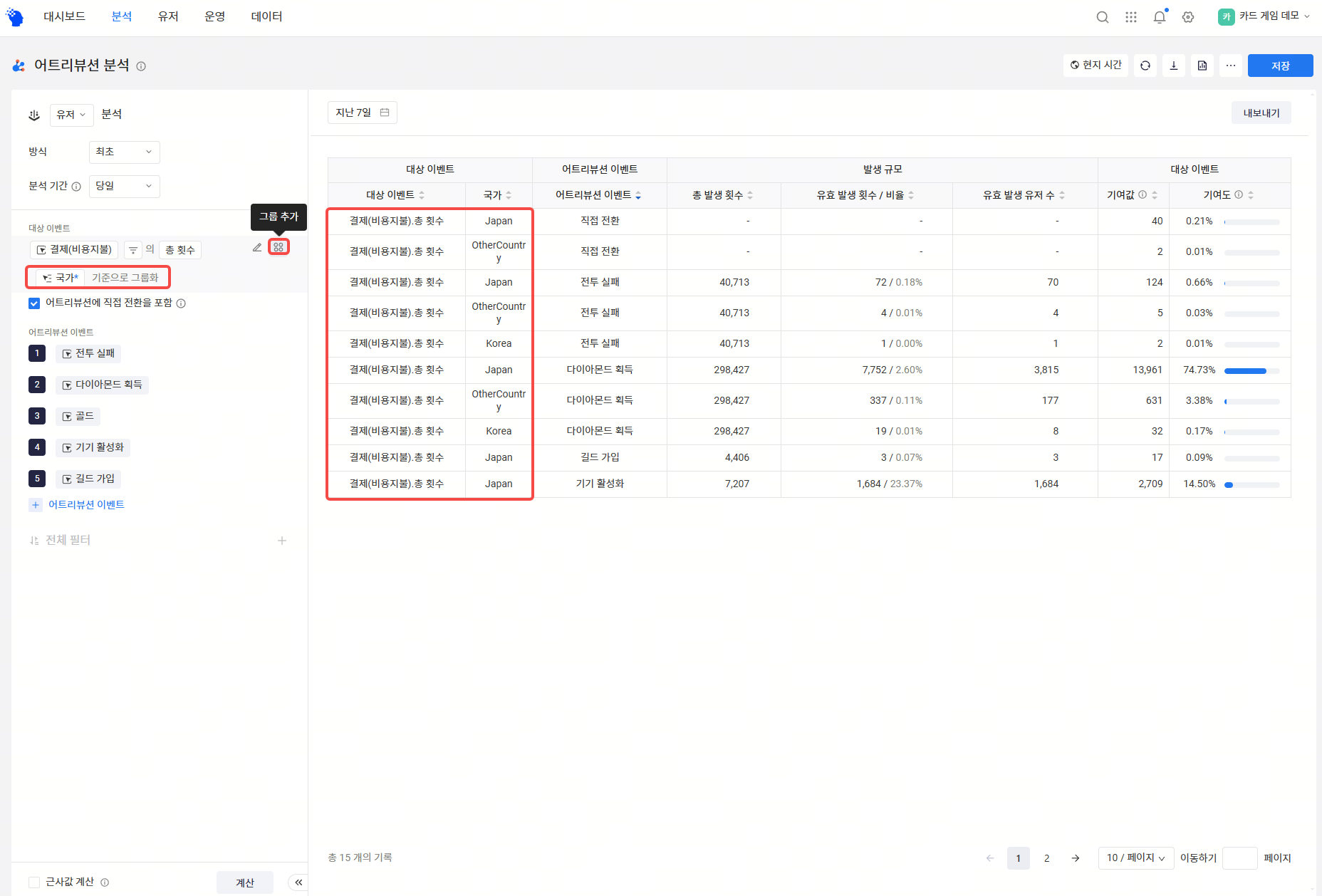Open the 유저 top menu
1322x896 pixels.
point(168,16)
